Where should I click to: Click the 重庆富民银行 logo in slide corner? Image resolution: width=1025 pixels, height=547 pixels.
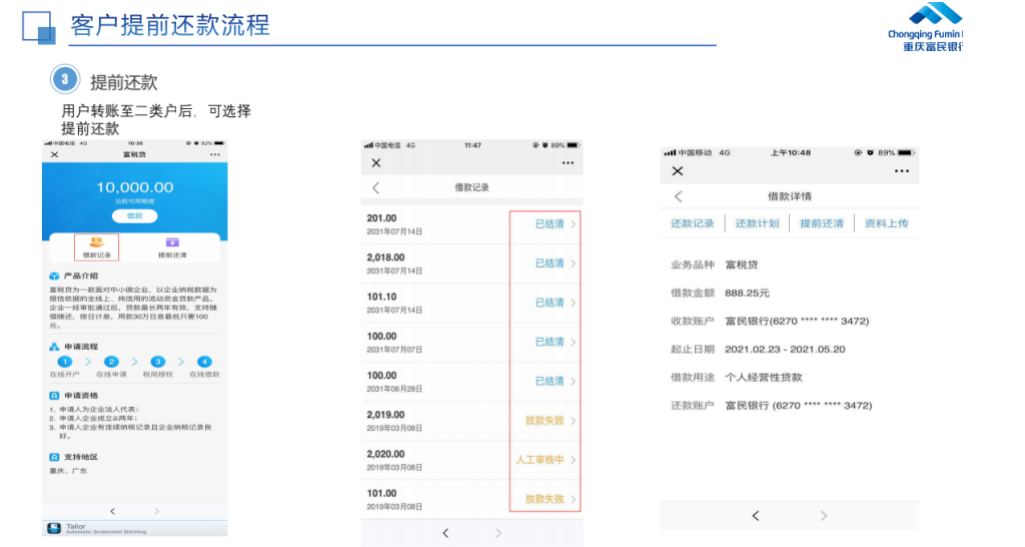click(x=925, y=27)
